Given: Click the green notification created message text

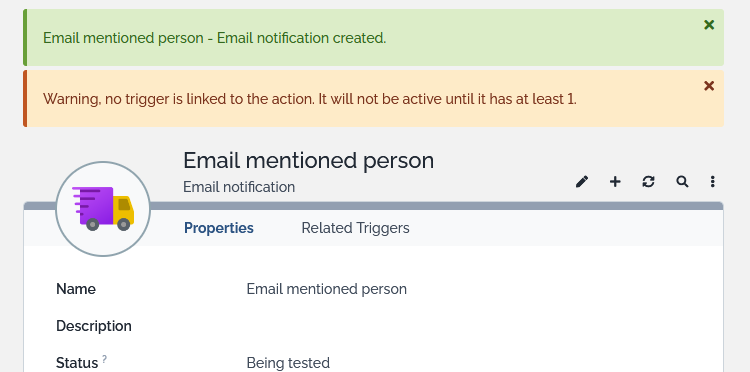Looking at the screenshot, I should pyautogui.click(x=215, y=38).
